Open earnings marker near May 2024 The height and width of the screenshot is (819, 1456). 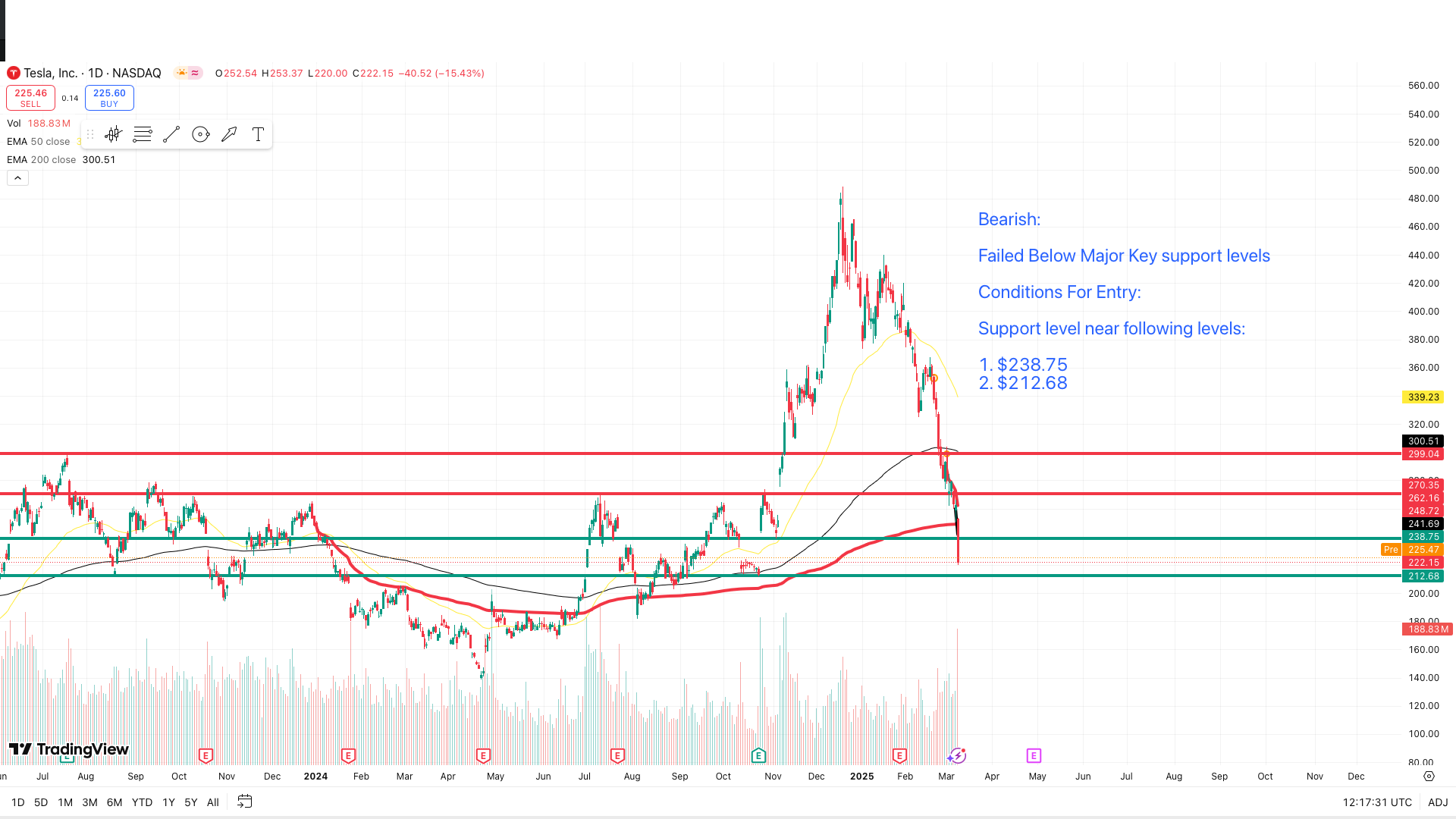483,755
